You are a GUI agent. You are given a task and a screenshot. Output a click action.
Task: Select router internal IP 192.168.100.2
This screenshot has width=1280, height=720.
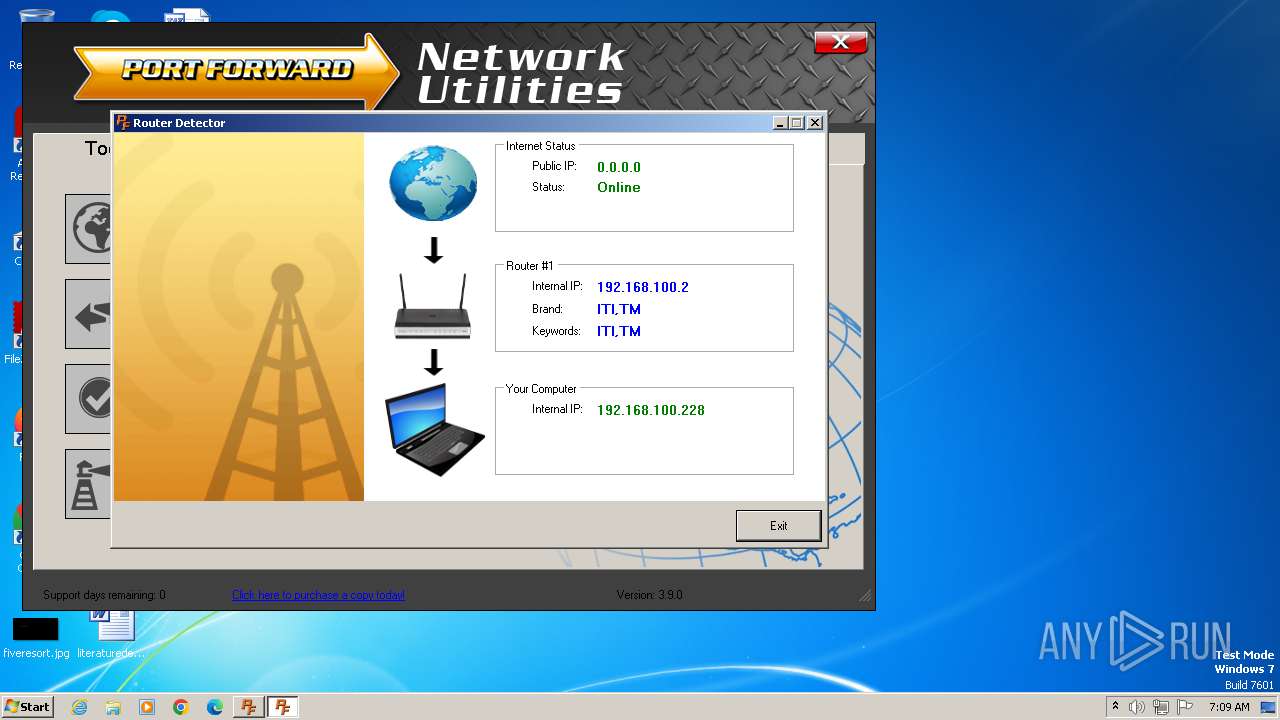643,287
